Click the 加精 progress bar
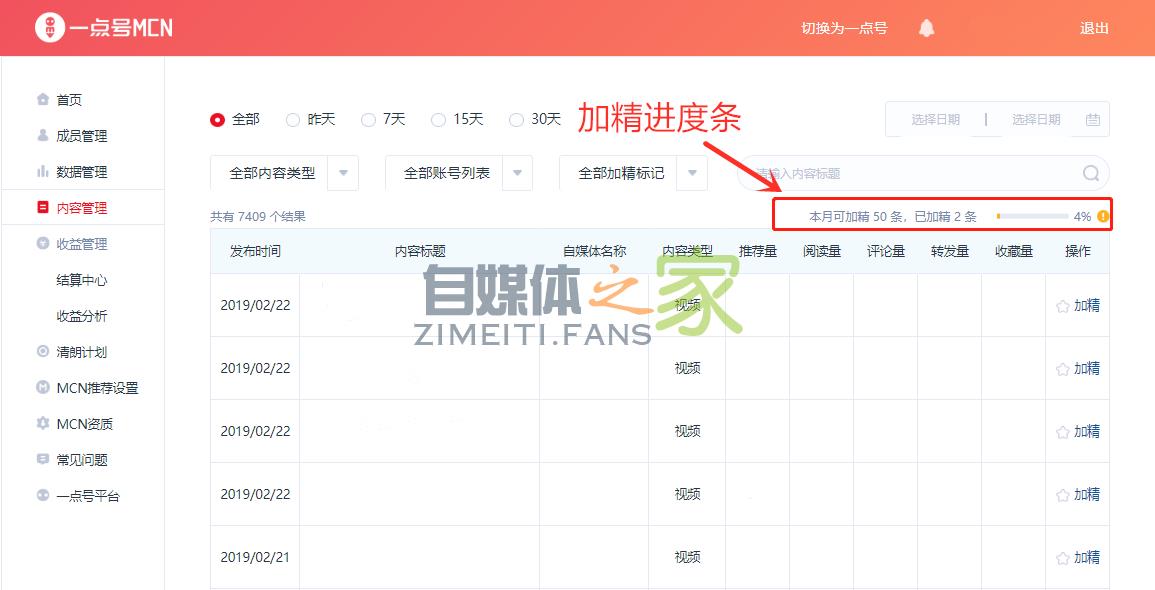The image size is (1155, 590). pos(1031,216)
